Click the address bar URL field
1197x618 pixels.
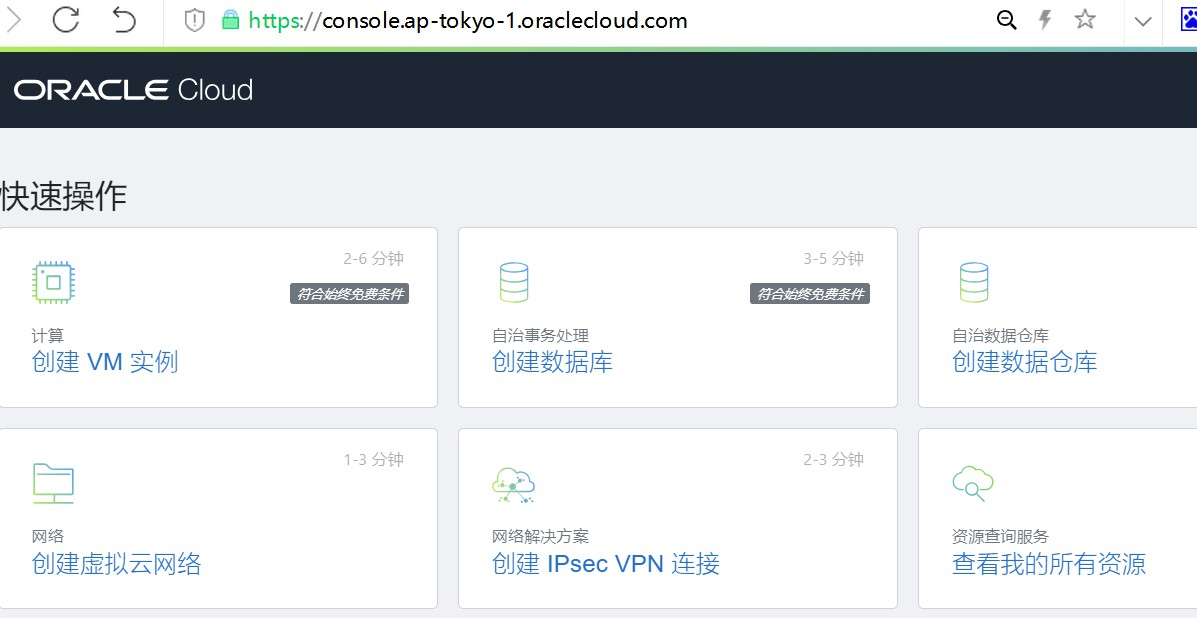click(468, 21)
